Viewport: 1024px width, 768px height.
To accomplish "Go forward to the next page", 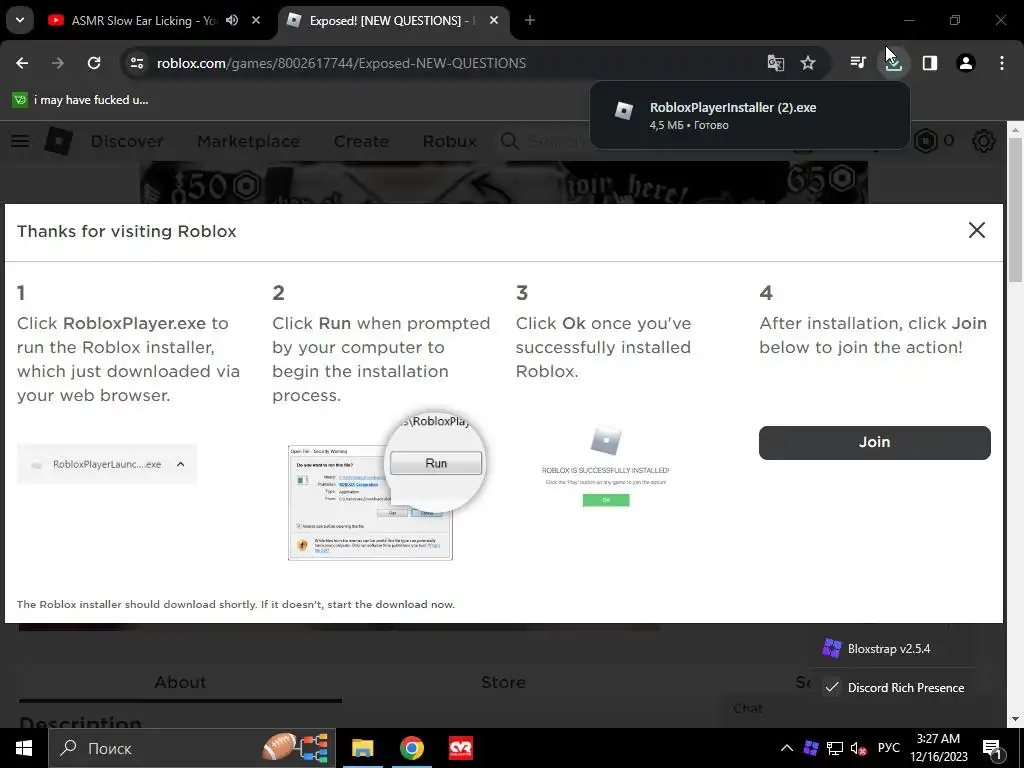I will tap(58, 63).
